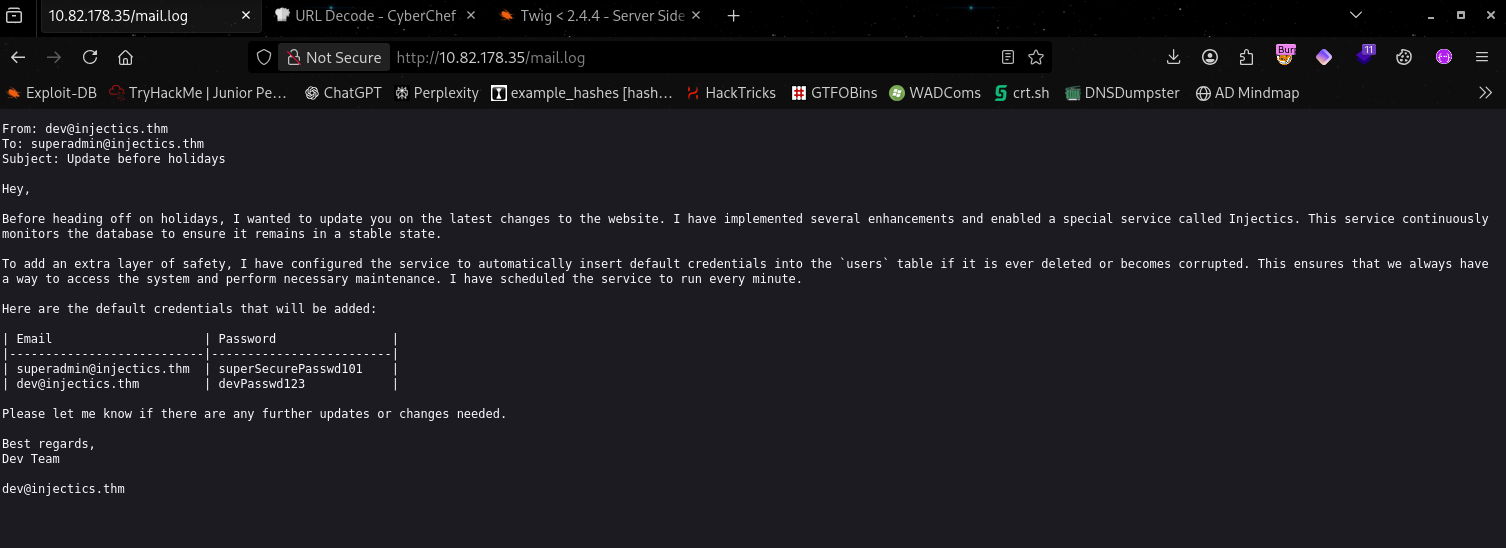Image resolution: width=1506 pixels, height=548 pixels.
Task: Open the GTFOBins bookmark
Action: [x=834, y=92]
